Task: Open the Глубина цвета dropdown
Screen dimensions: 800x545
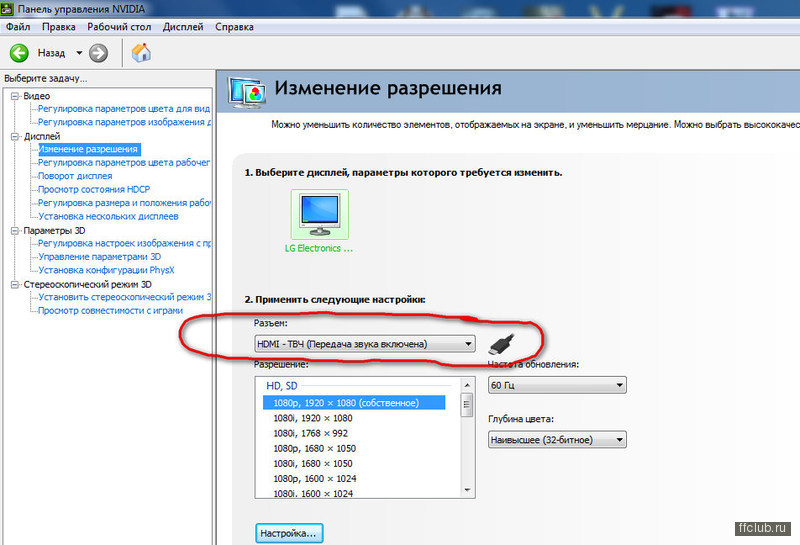Action: (x=557, y=440)
